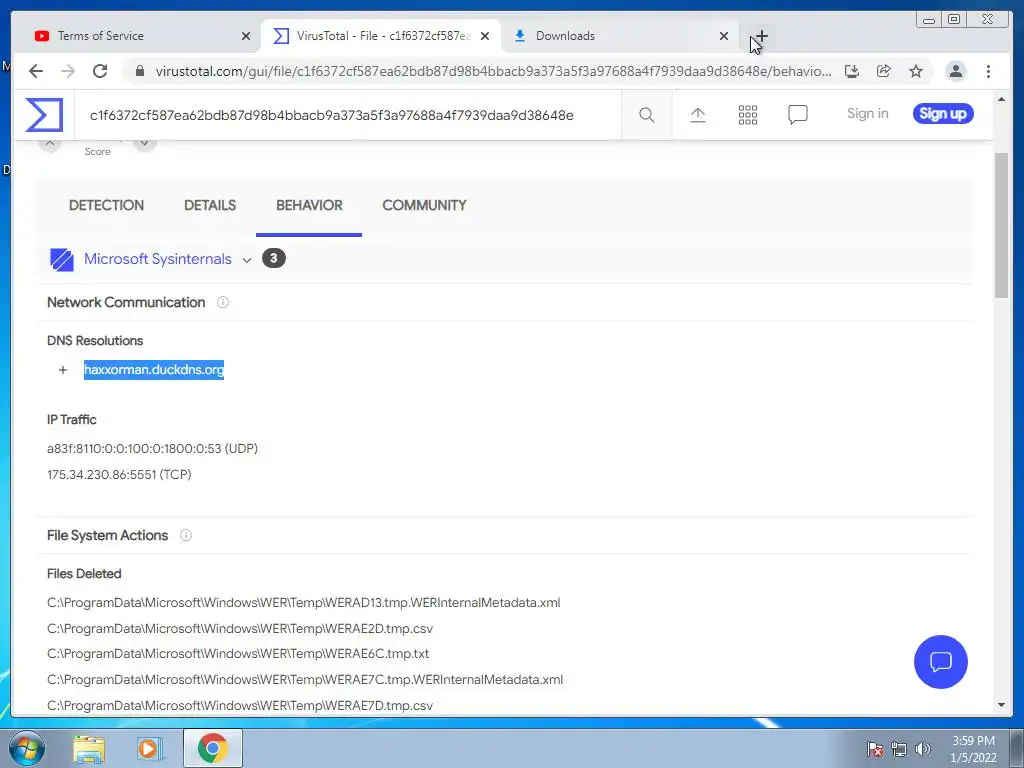Expand haxxorman.duckdns.org with the plus sign
1024x768 pixels.
pyautogui.click(x=63, y=370)
